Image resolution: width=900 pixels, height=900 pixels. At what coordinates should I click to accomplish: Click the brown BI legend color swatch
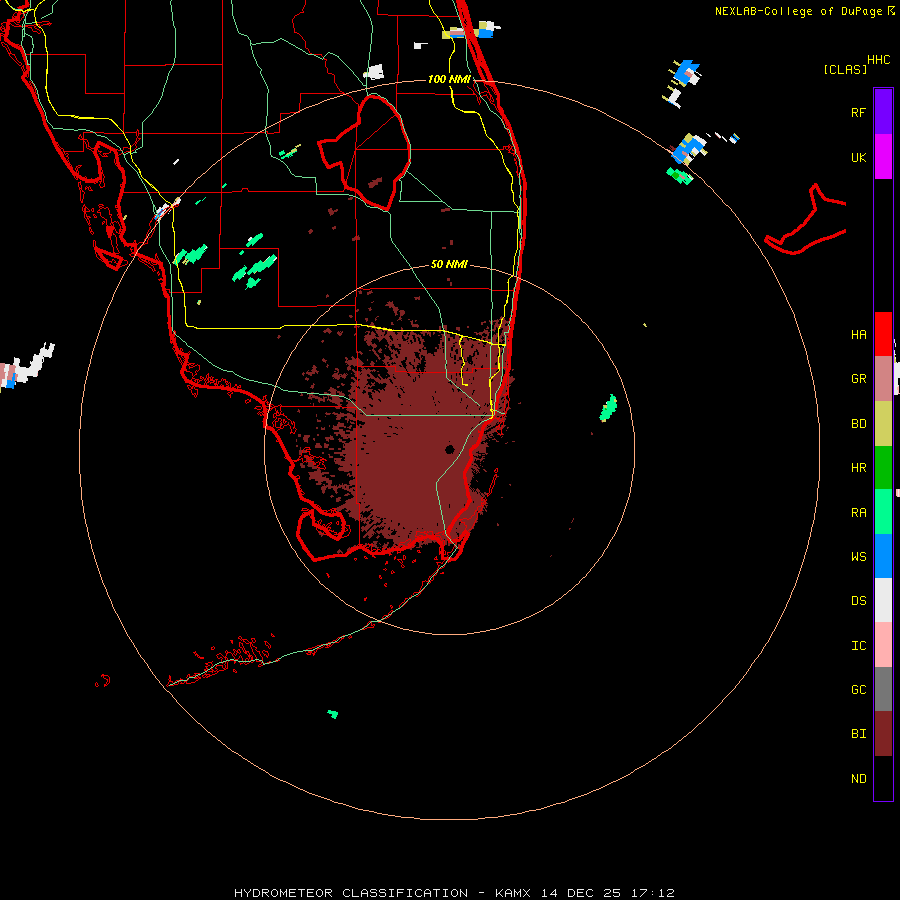click(x=883, y=734)
